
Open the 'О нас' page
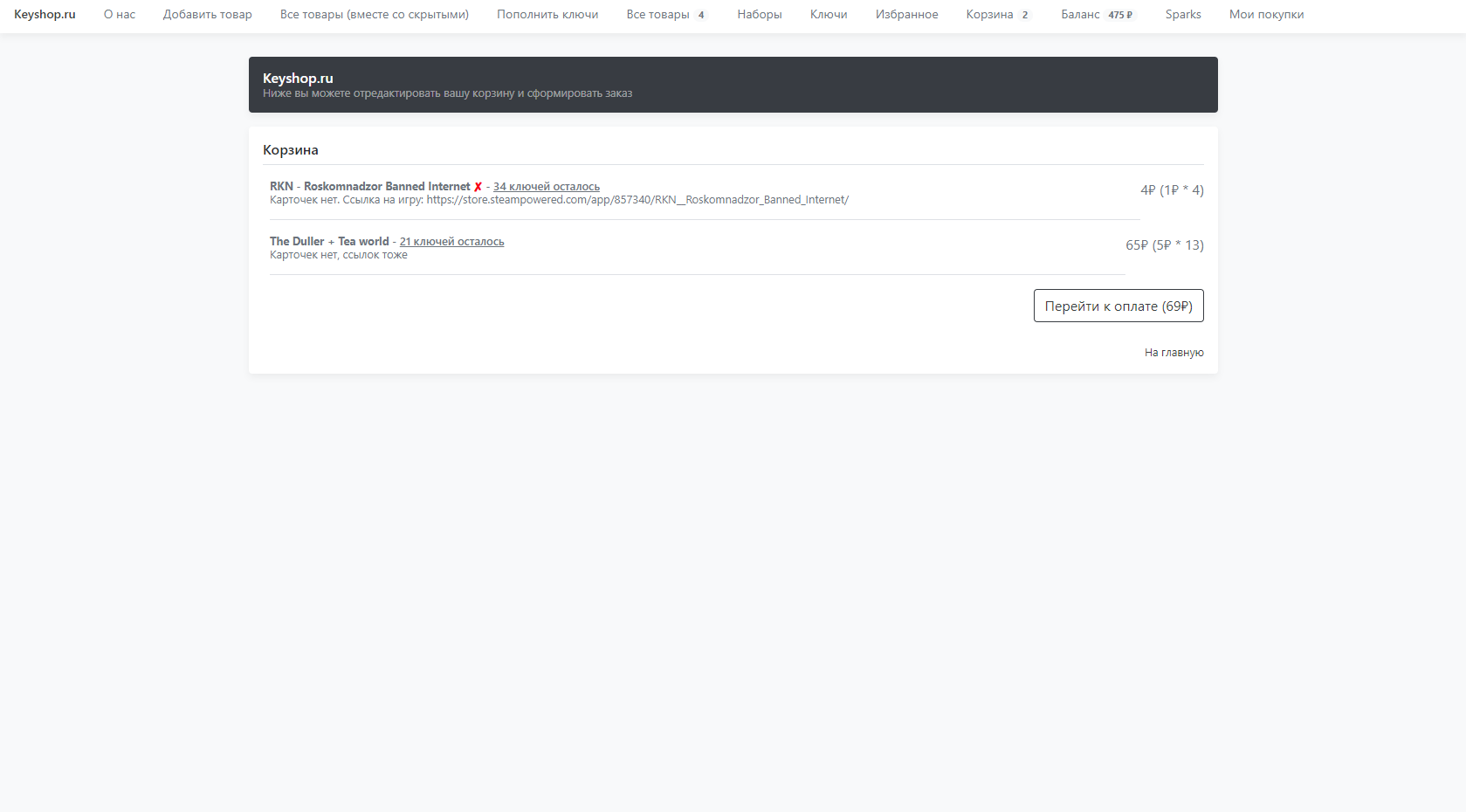coord(120,15)
